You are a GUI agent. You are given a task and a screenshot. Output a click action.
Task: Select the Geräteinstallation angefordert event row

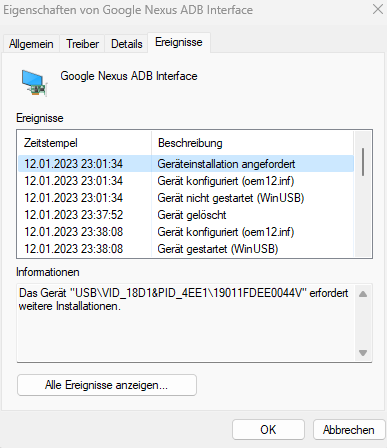186,164
